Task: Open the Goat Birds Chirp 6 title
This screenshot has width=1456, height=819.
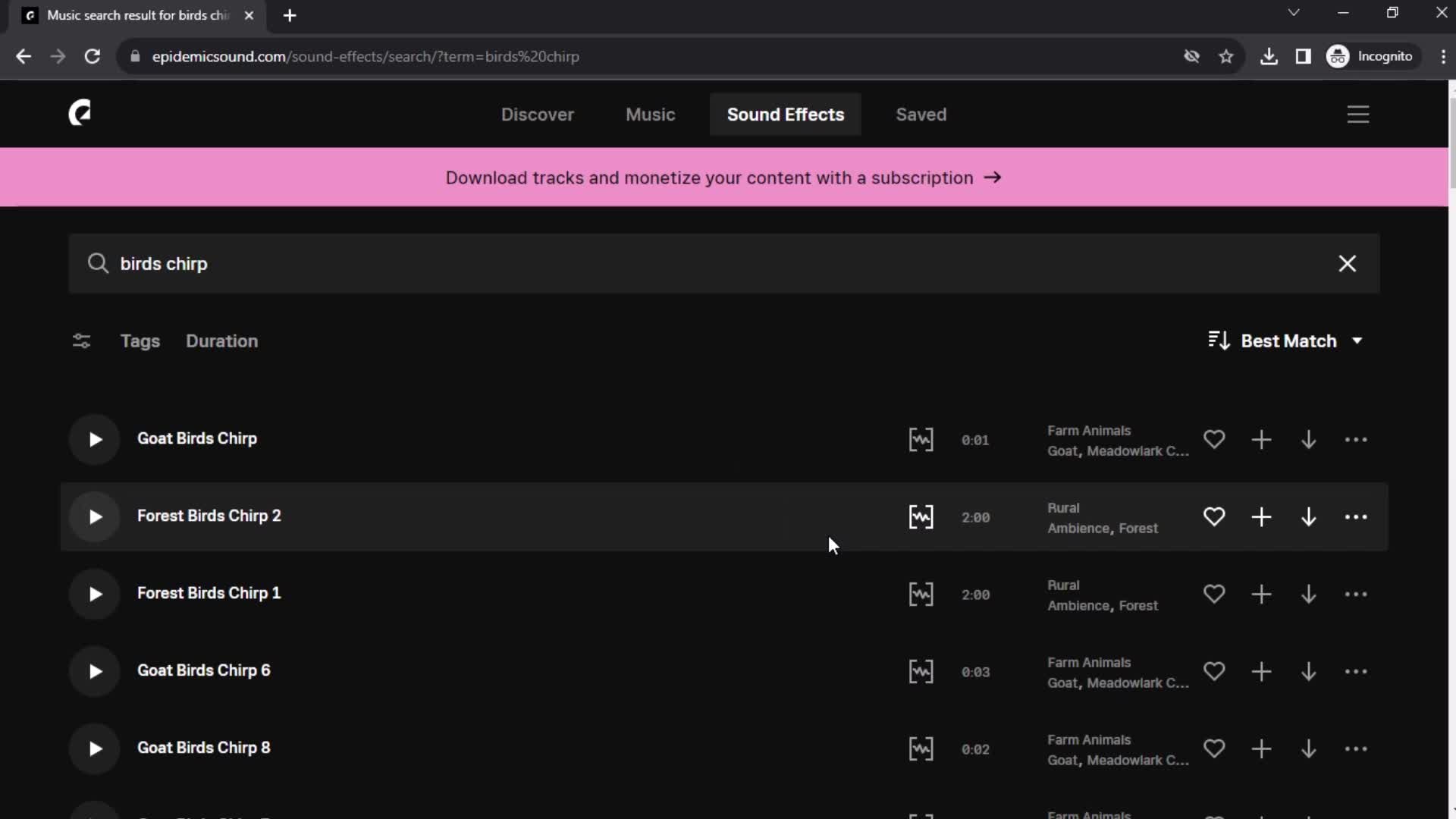Action: coord(203,670)
